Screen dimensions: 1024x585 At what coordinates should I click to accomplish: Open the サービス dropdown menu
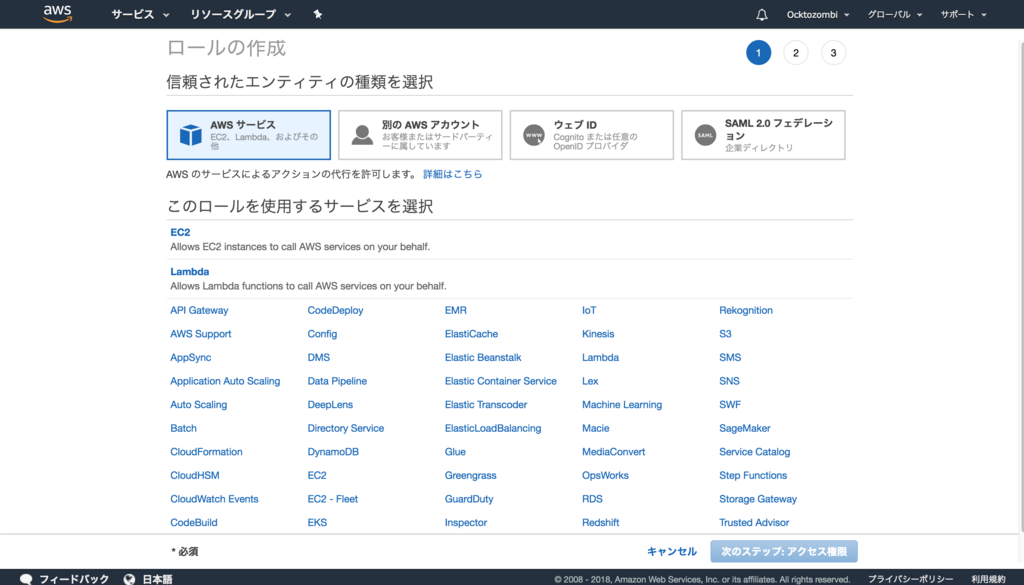point(140,14)
